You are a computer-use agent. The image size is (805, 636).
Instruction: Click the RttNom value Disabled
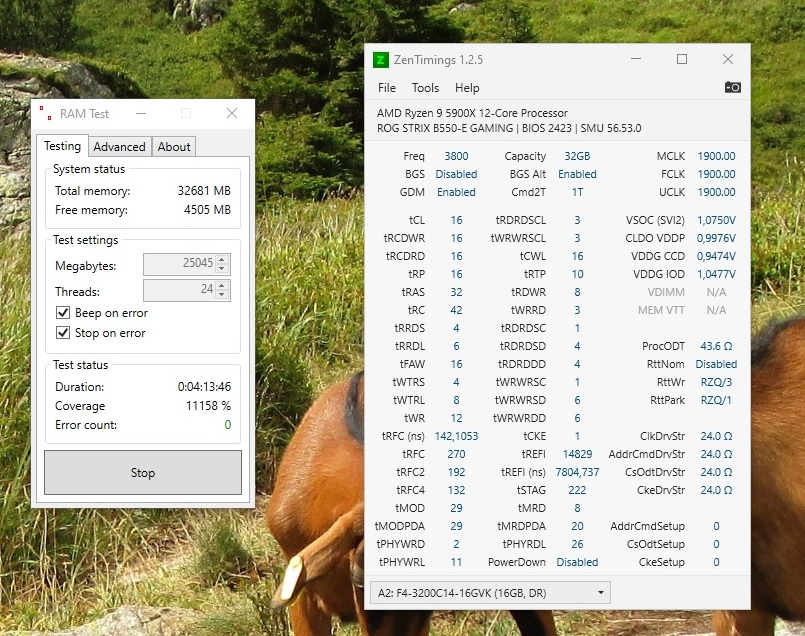pos(716,364)
